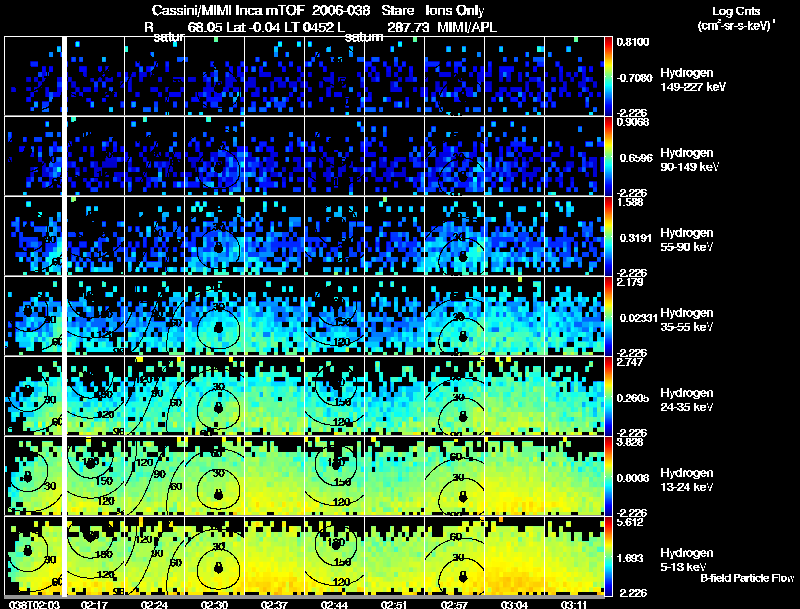Click the '287.73 MIMI/APL' header text

[x=442, y=28]
